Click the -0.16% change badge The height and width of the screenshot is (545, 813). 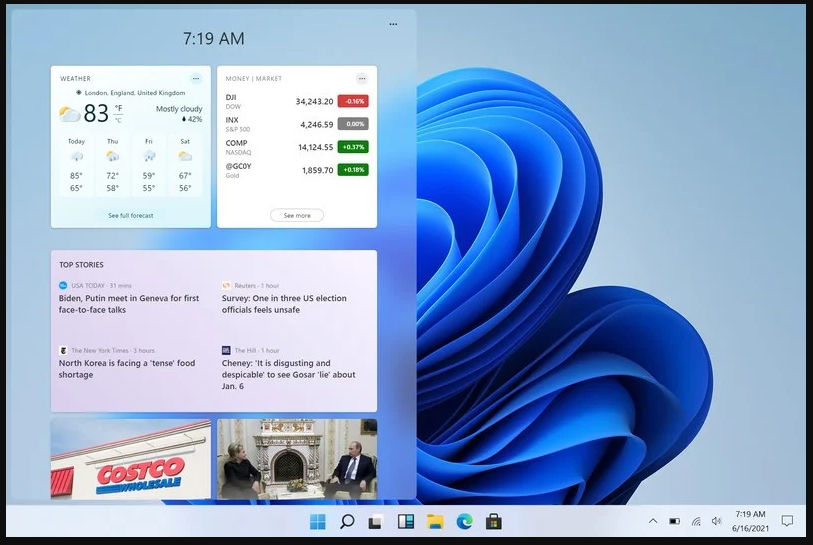pos(353,101)
